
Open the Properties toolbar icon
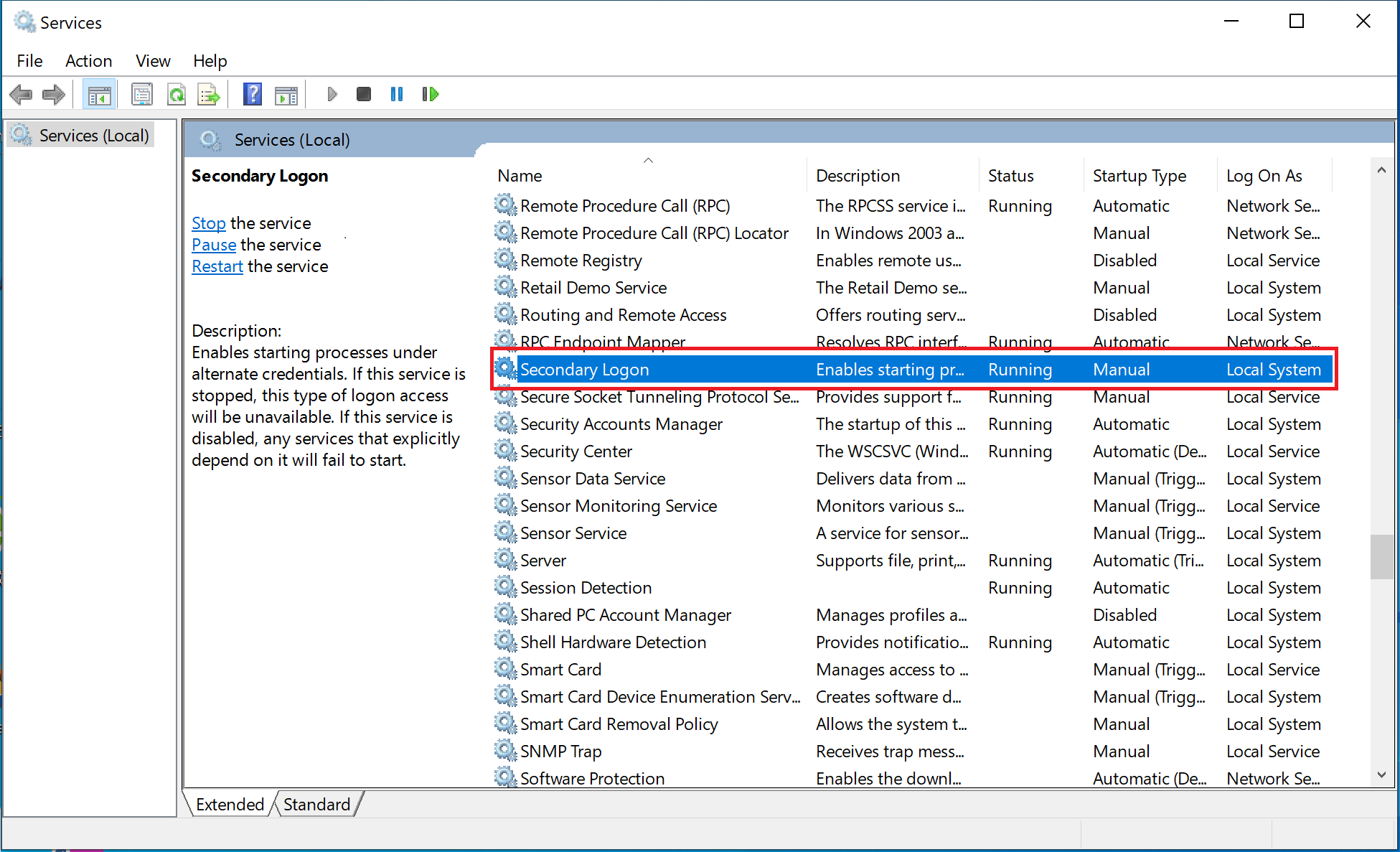(142, 94)
